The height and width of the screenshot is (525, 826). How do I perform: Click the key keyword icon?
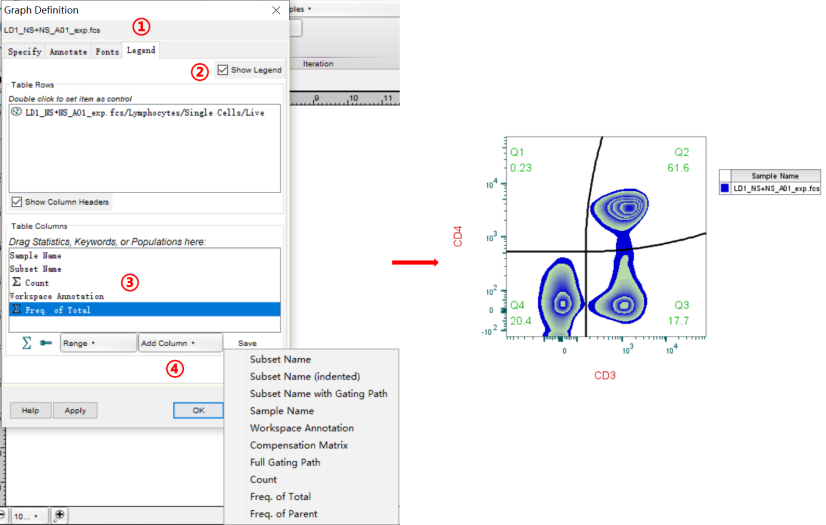(46, 343)
